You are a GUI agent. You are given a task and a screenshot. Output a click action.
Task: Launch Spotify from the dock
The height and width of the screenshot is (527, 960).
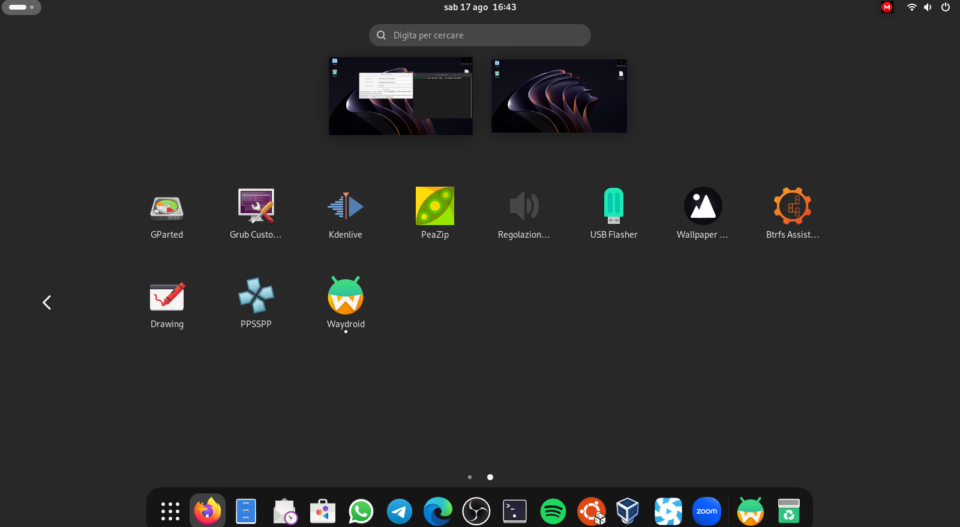pos(553,511)
